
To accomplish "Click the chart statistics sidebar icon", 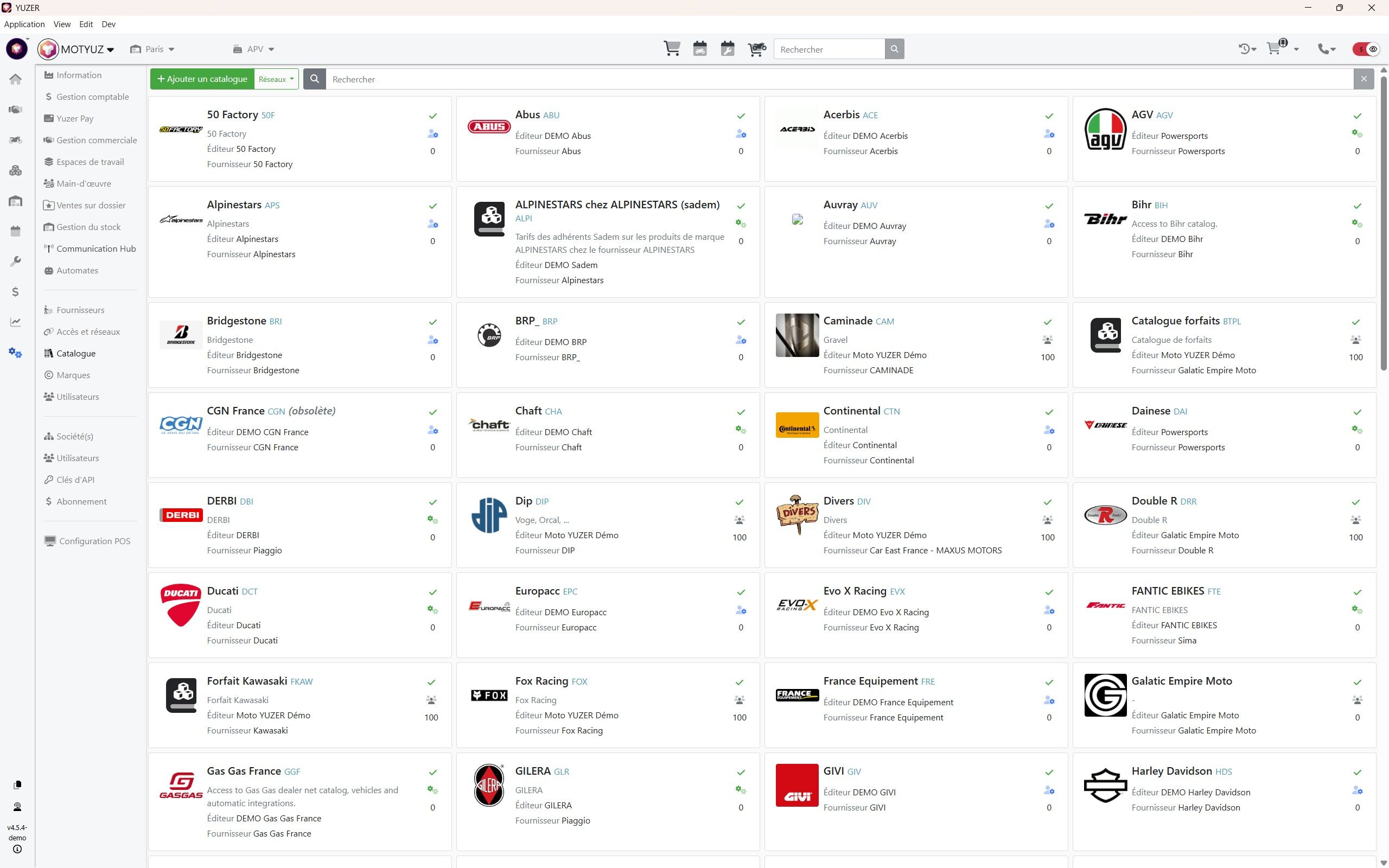I will pos(16,322).
